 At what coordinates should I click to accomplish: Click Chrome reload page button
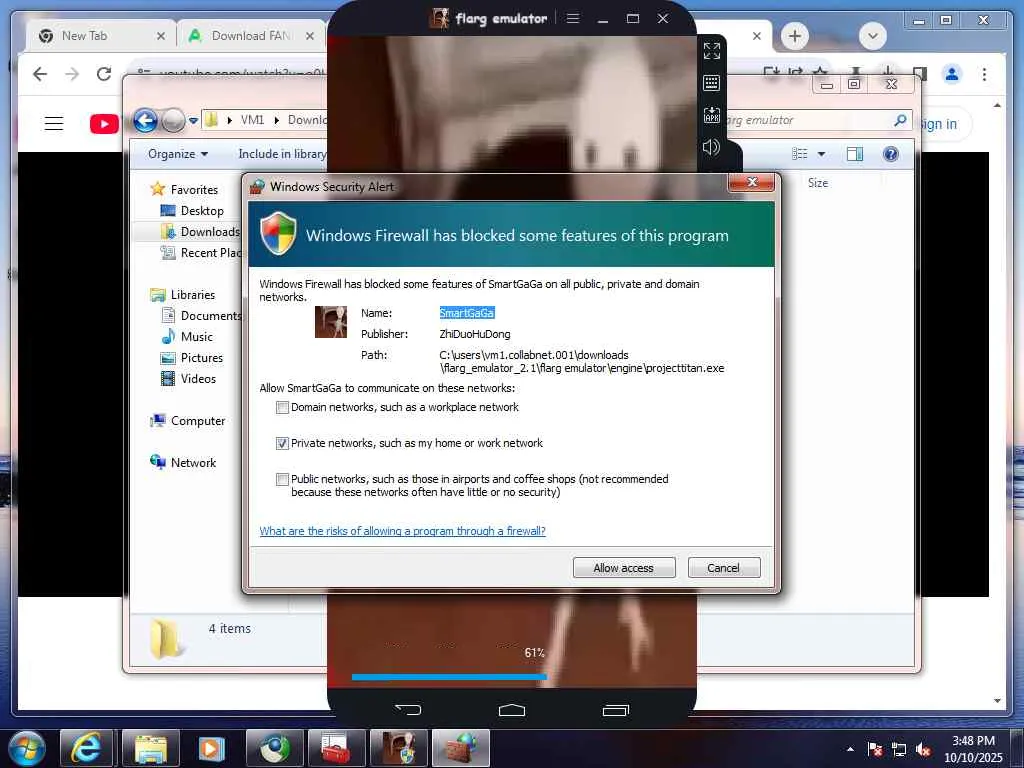point(104,74)
